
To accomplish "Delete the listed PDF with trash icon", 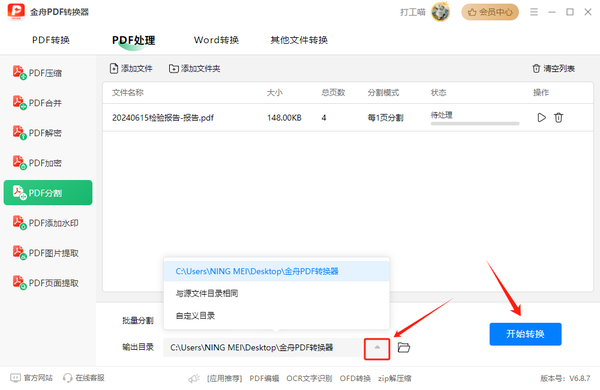I will coord(558,117).
